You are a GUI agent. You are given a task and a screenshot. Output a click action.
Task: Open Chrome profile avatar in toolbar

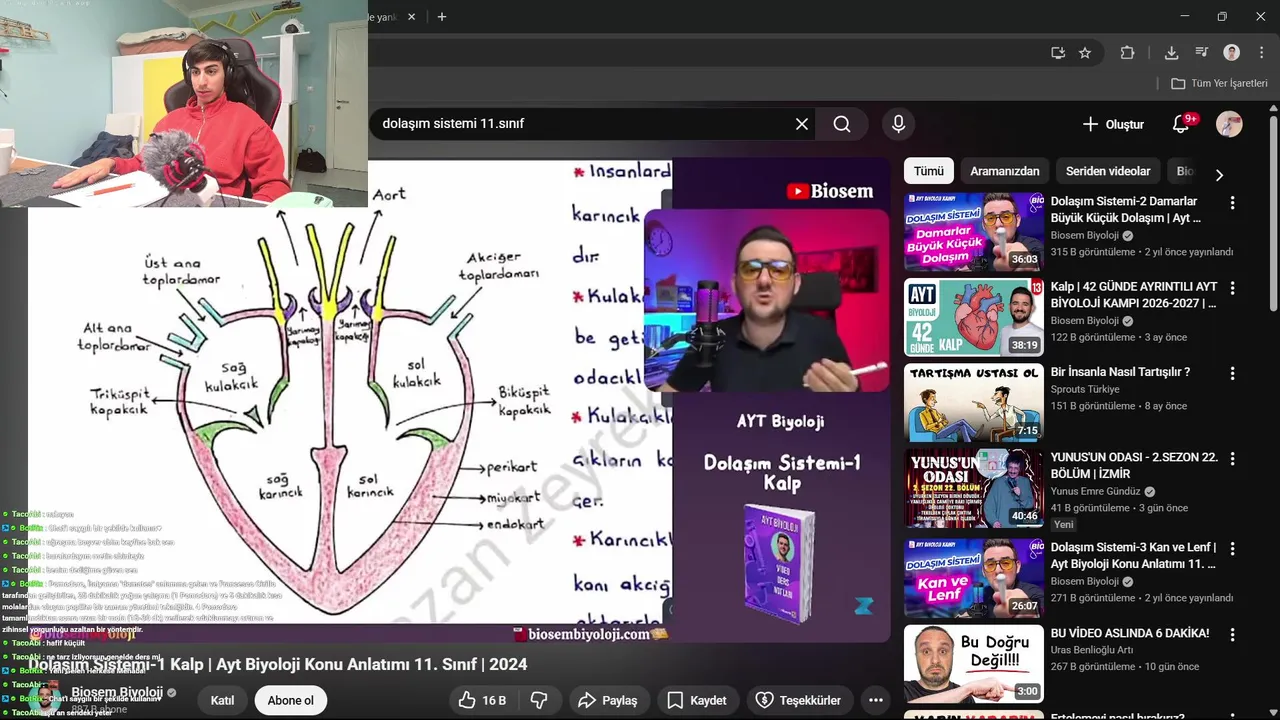[1231, 53]
